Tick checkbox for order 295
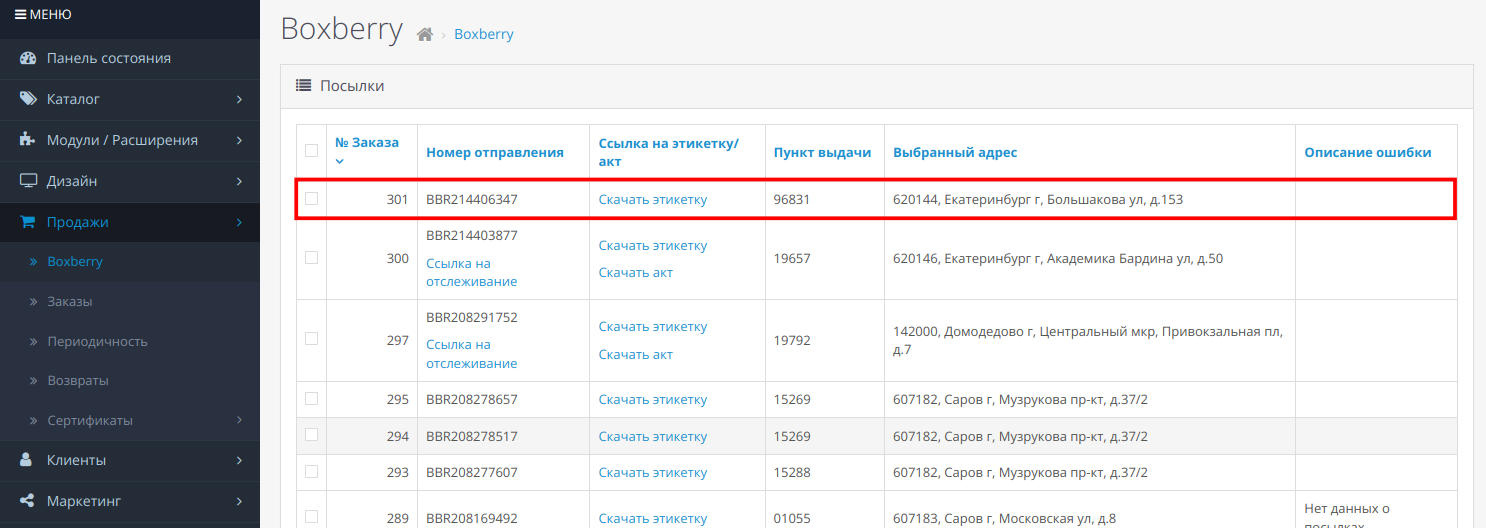Screen dimensions: 1486x528 click(x=311, y=399)
